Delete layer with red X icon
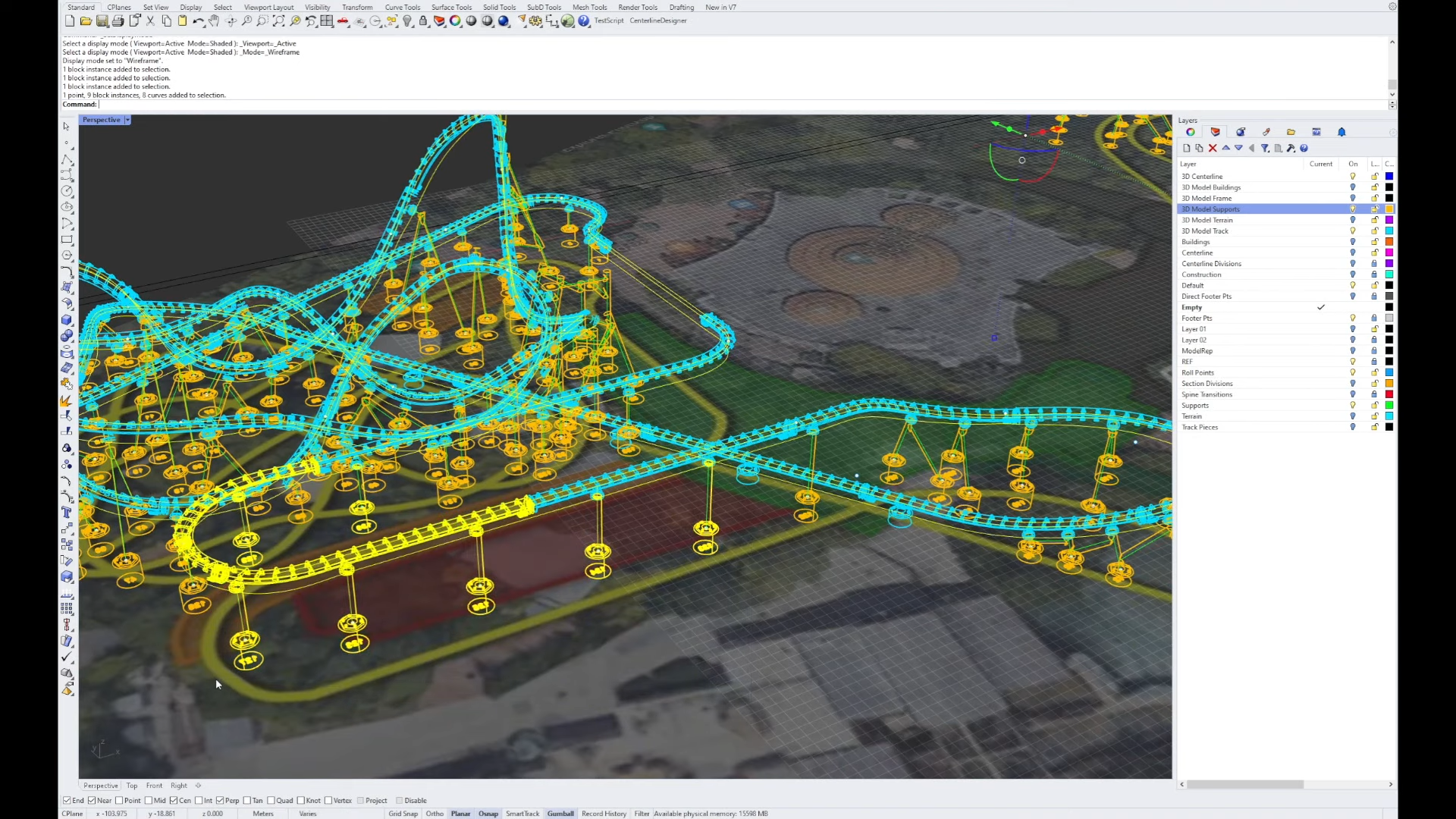Viewport: 1456px width, 819px height. [x=1213, y=149]
